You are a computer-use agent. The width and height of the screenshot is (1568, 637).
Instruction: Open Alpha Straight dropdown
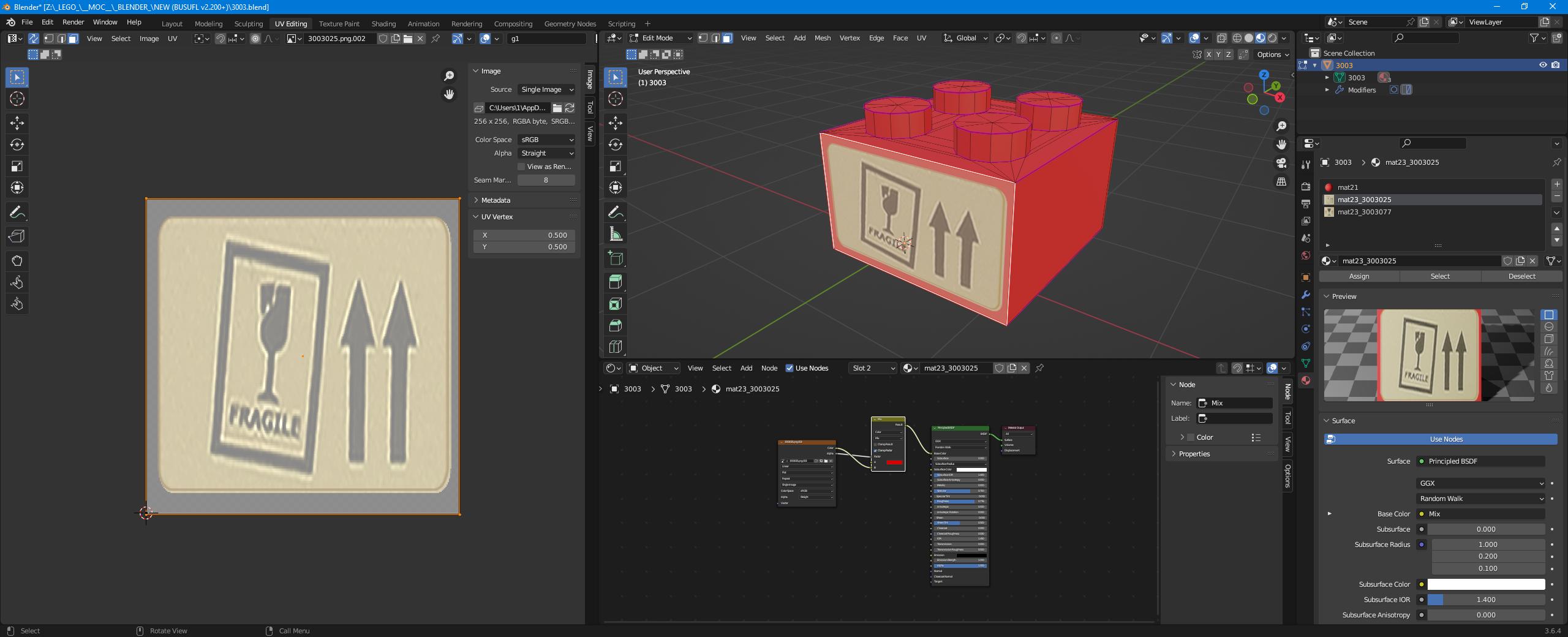(x=546, y=153)
